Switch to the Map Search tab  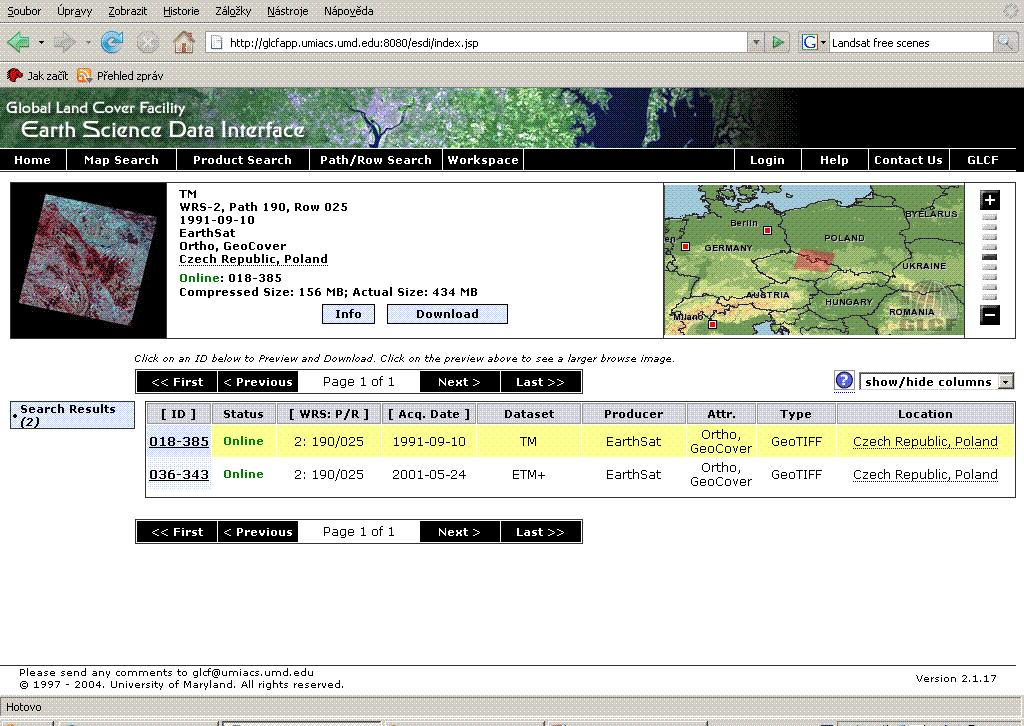click(x=121, y=160)
